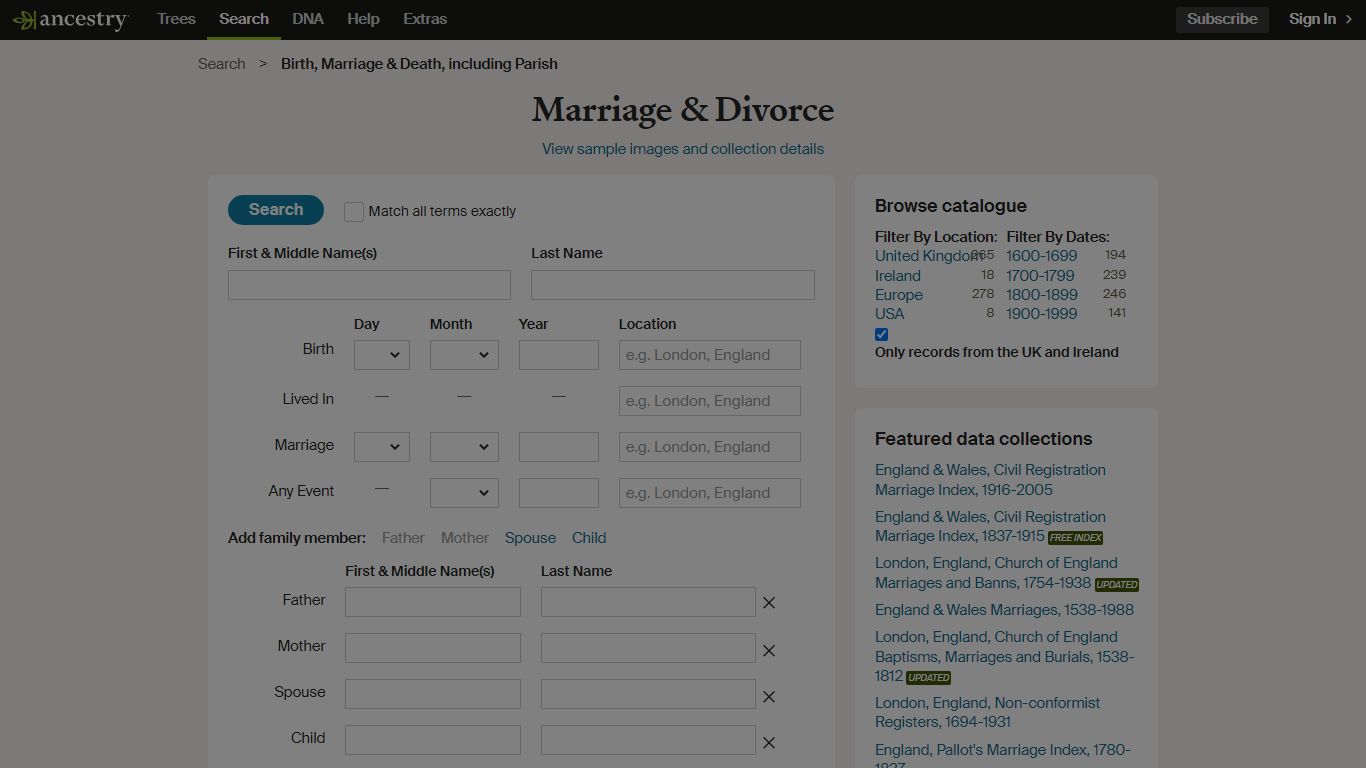Open the Sign In chevron arrow
The image size is (1366, 768).
click(1348, 19)
